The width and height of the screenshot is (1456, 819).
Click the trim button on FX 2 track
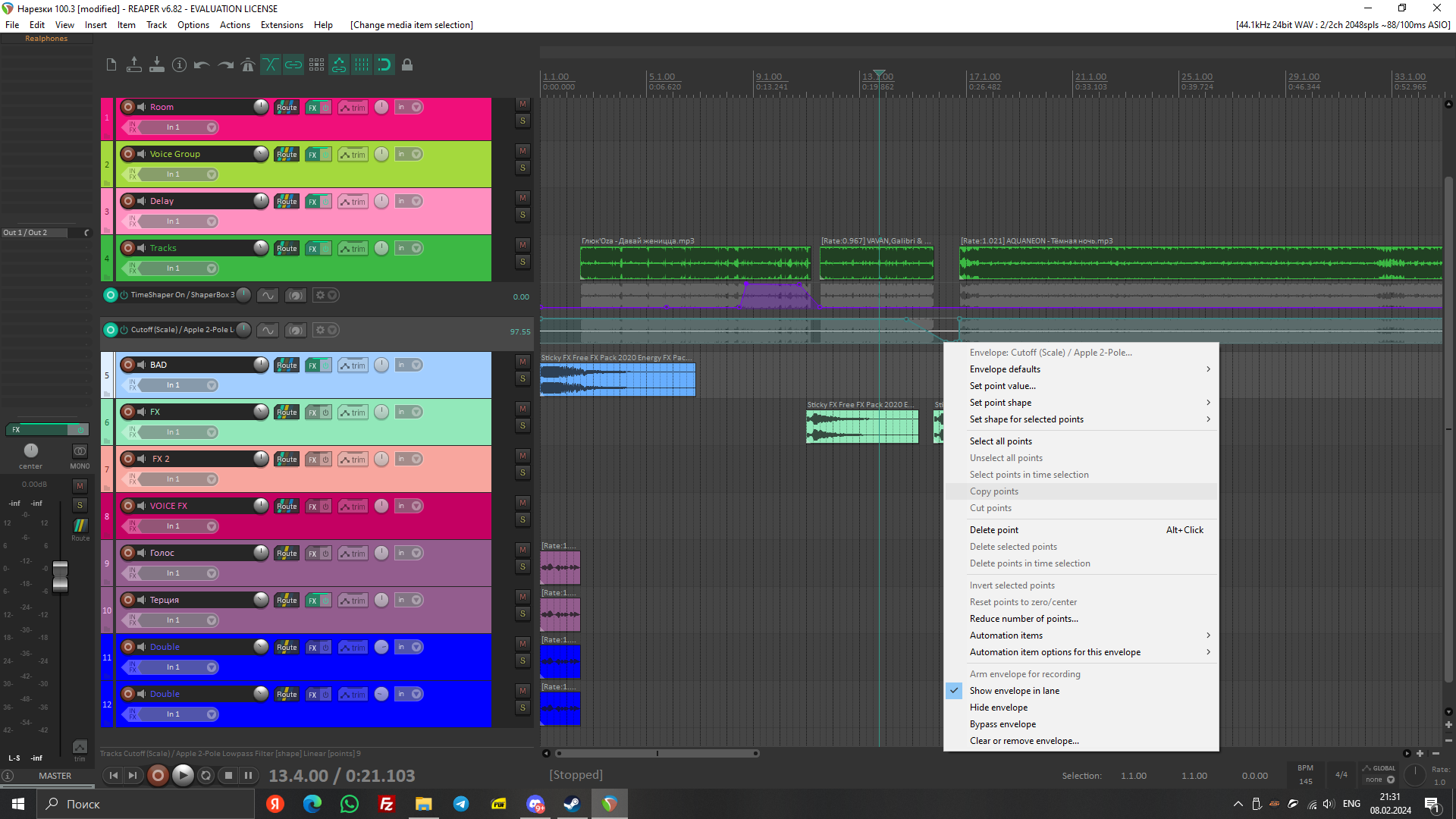click(353, 460)
